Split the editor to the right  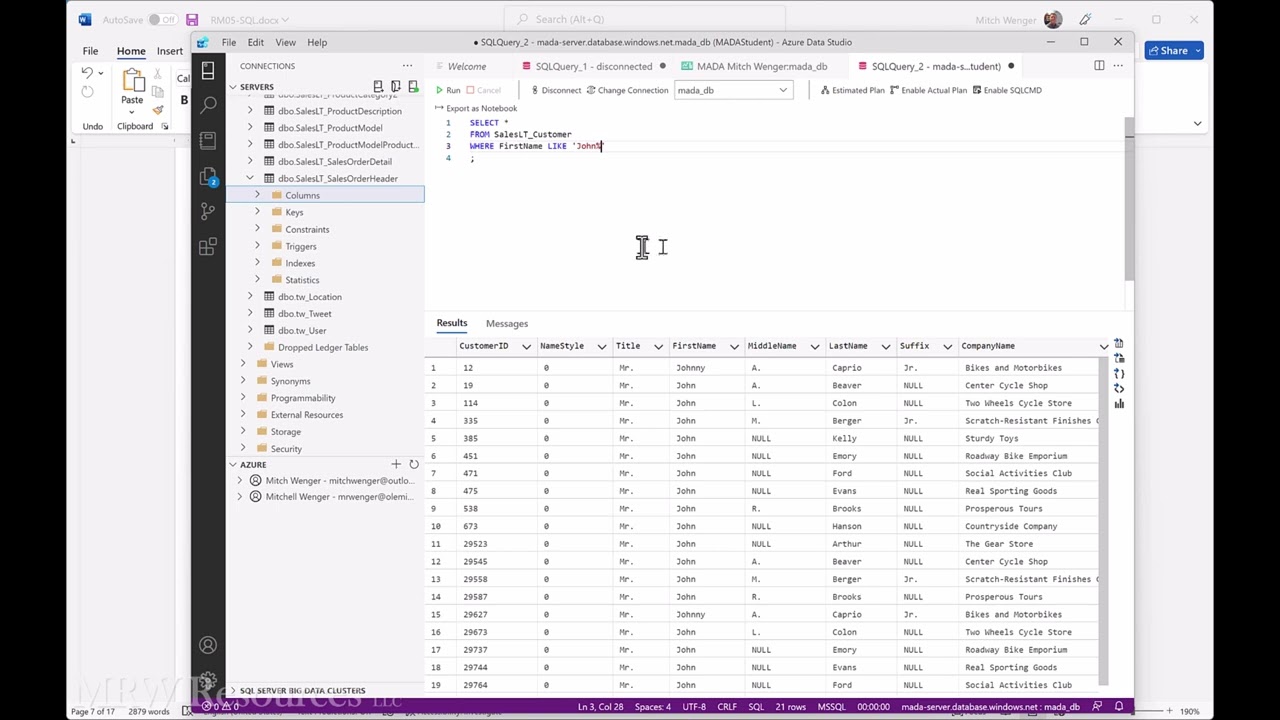(x=1099, y=66)
